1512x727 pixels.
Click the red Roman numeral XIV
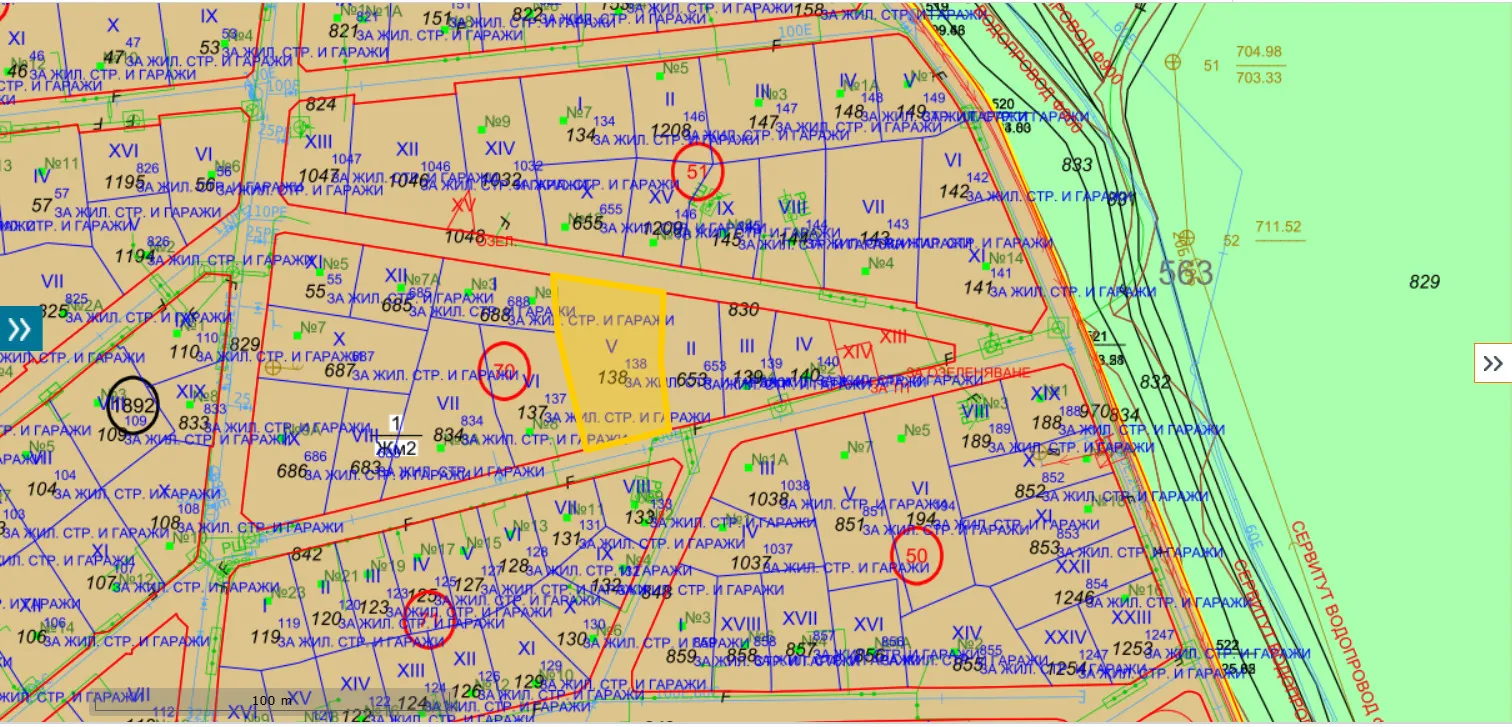pyautogui.click(x=858, y=352)
